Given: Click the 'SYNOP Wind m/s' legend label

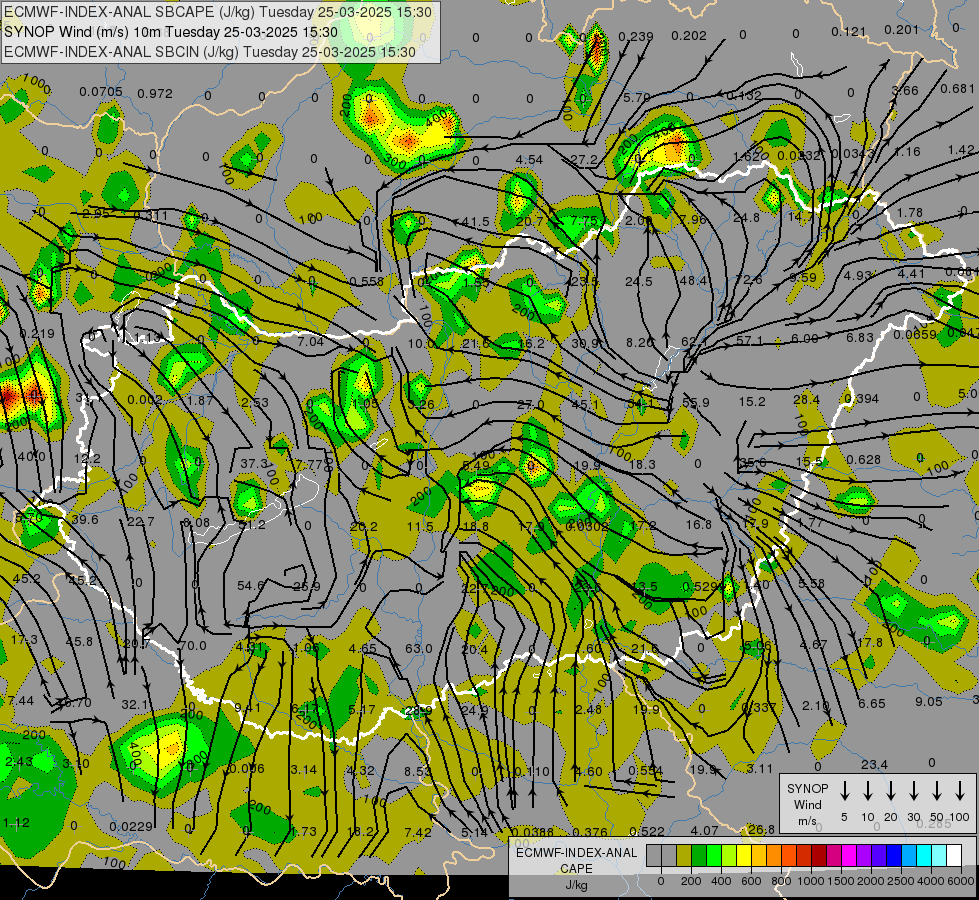Looking at the screenshot, I should coord(807,804).
